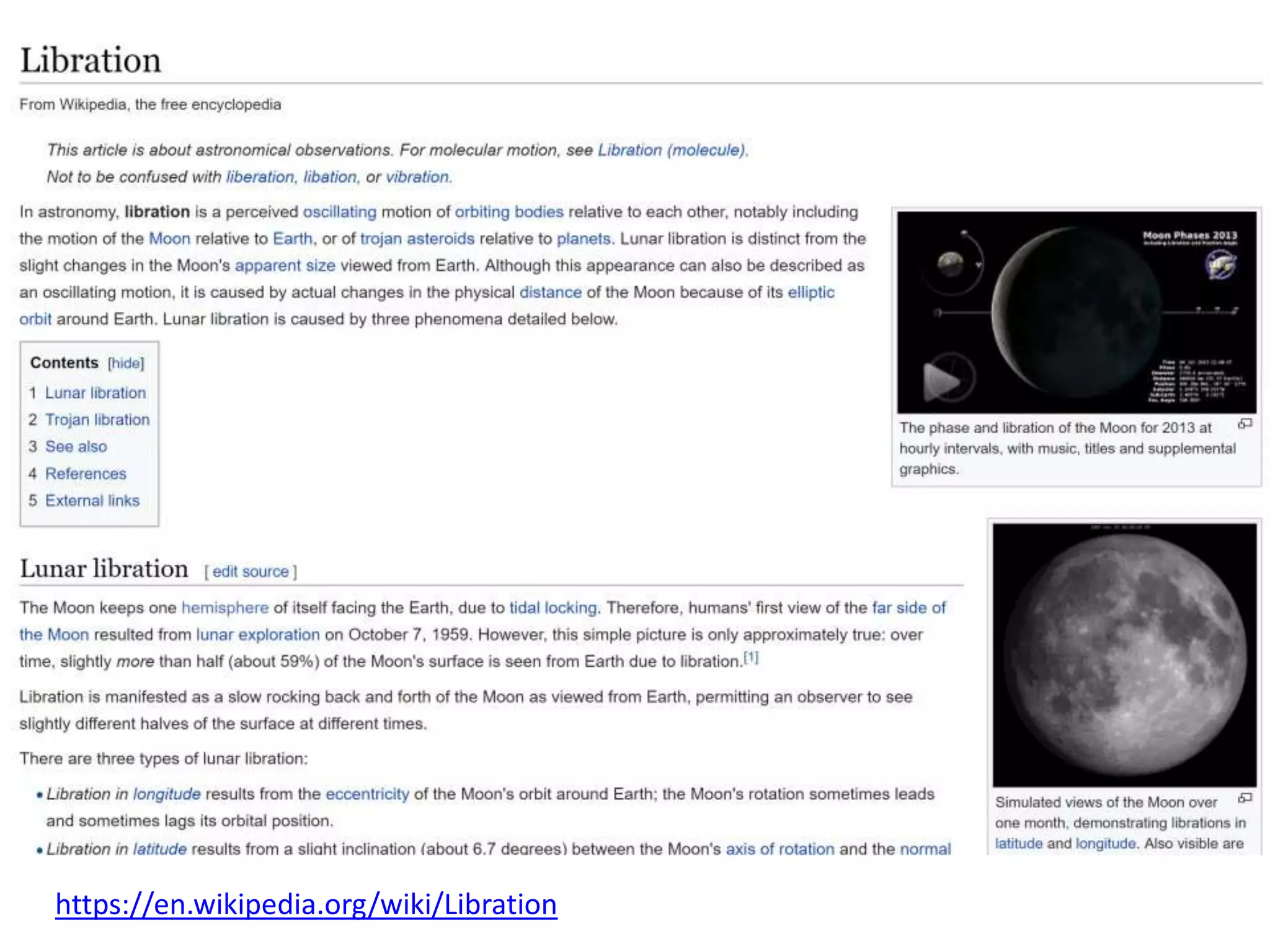
Task: Click the lunar exploration link
Action: pyautogui.click(x=258, y=635)
